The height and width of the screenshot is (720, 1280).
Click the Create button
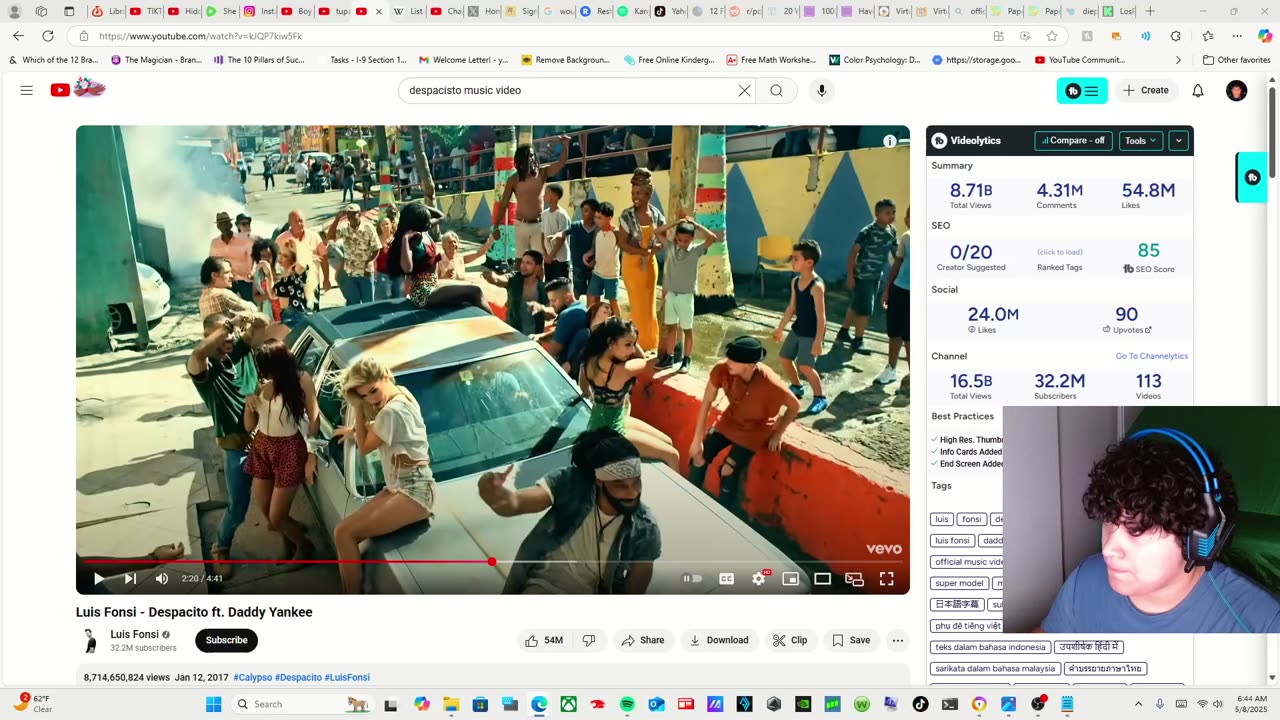(x=1145, y=90)
